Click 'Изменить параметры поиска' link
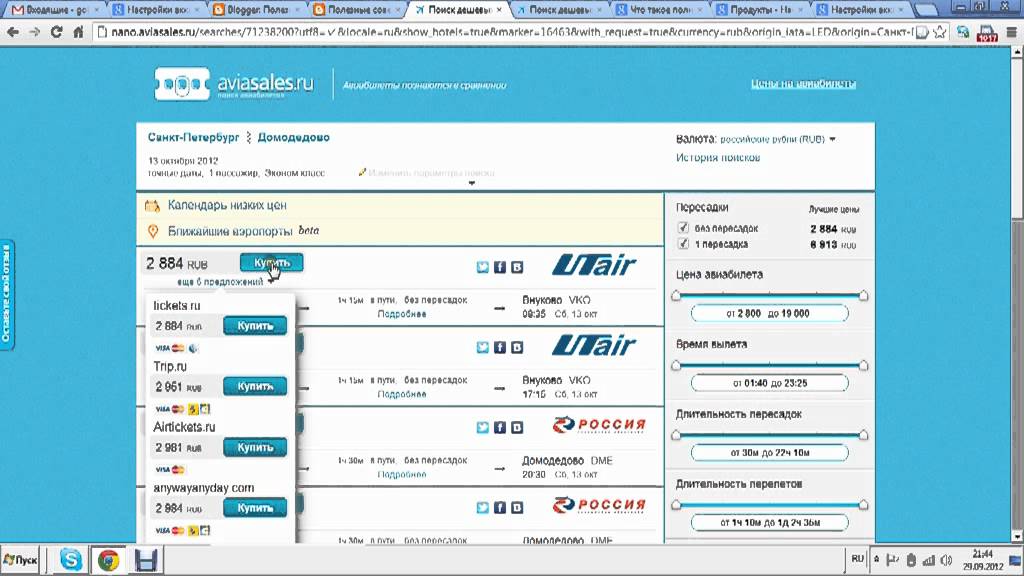The width and height of the screenshot is (1024, 576). 431,173
